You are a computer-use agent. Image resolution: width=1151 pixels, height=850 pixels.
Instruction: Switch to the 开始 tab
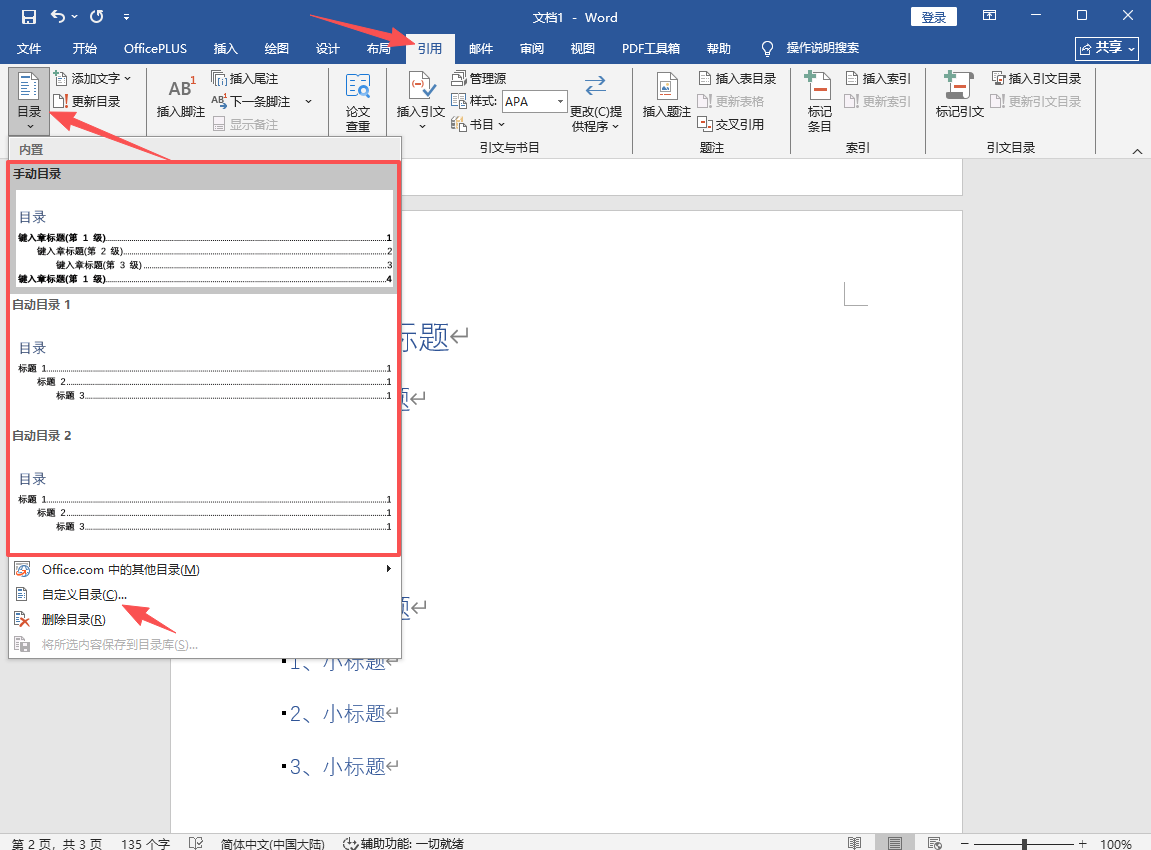[x=84, y=48]
